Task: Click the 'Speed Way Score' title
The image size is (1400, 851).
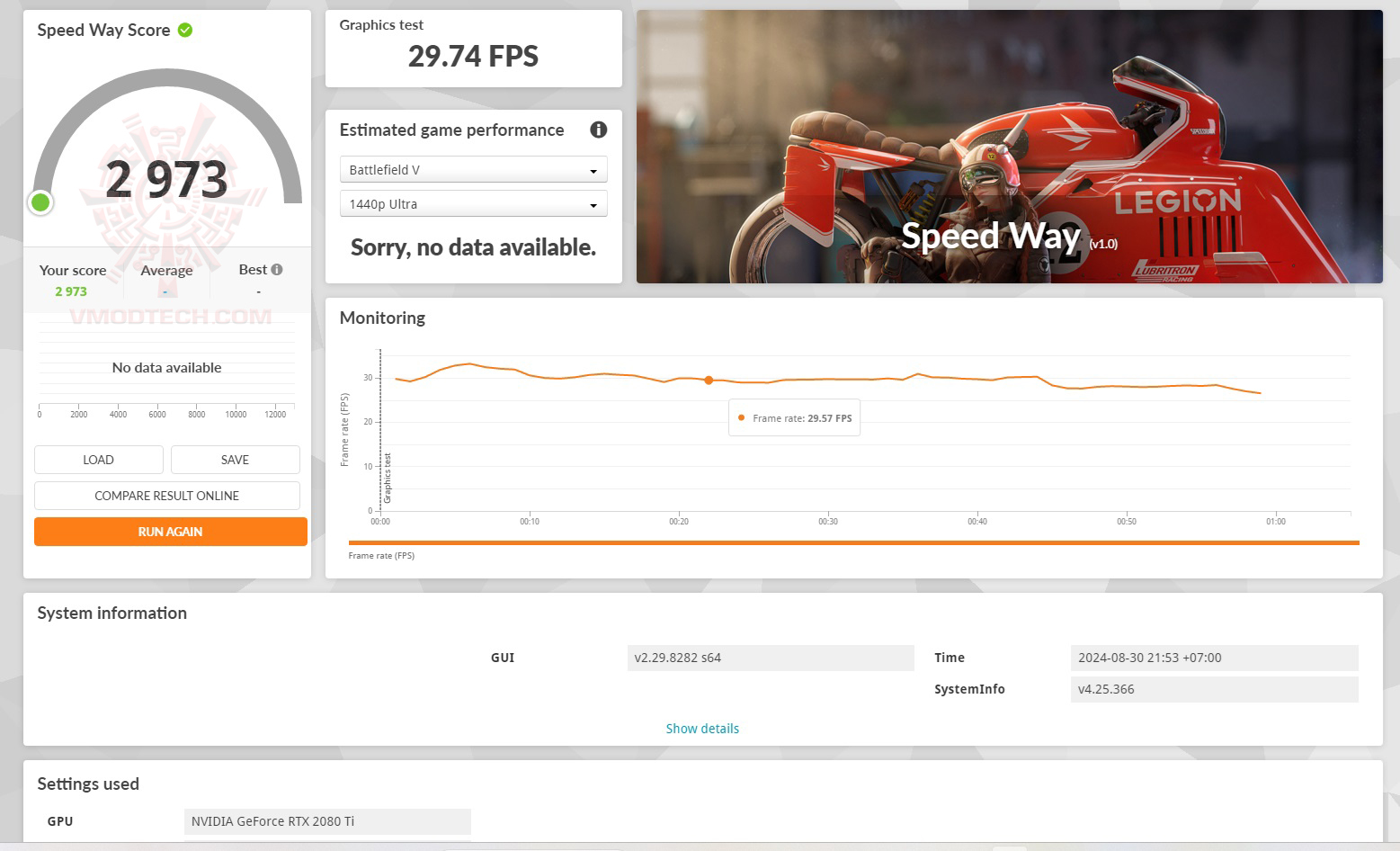Action: (x=103, y=31)
